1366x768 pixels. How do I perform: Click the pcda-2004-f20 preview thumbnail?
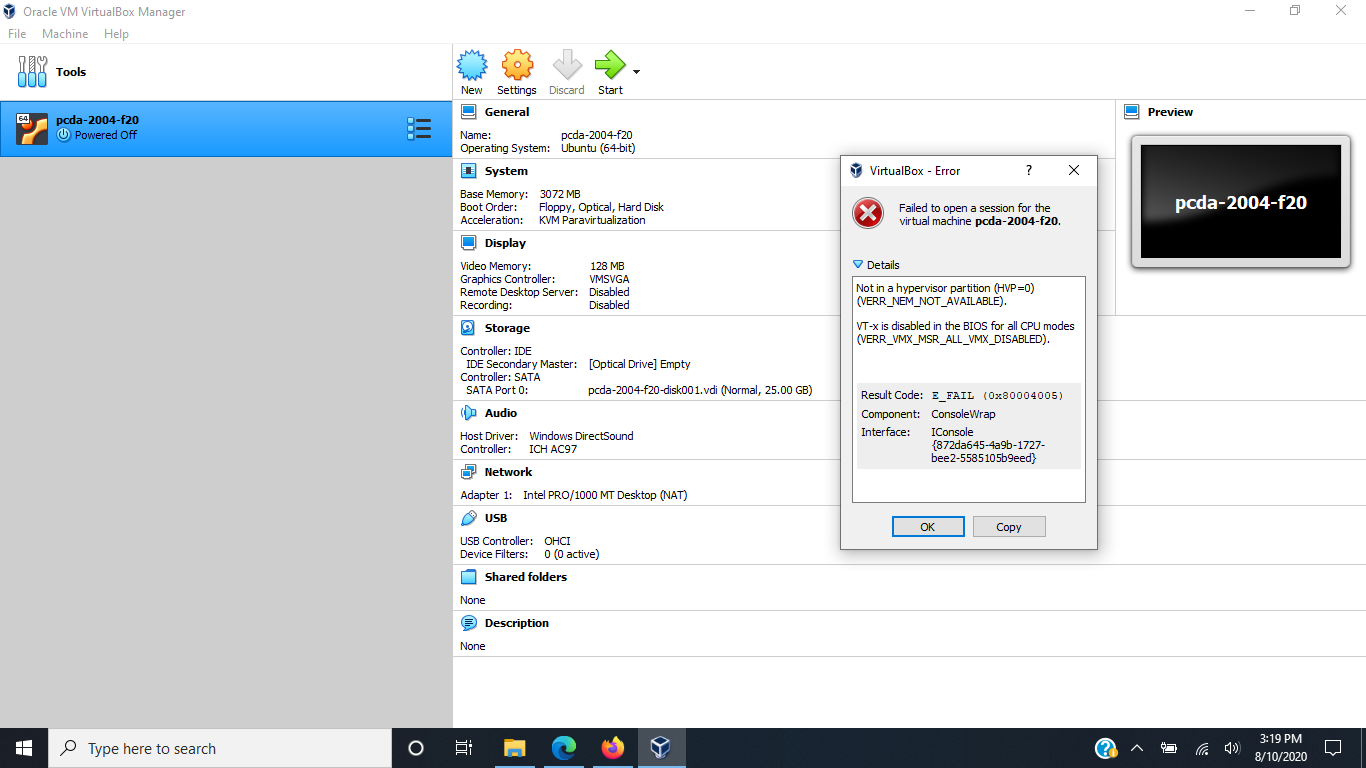tap(1240, 202)
